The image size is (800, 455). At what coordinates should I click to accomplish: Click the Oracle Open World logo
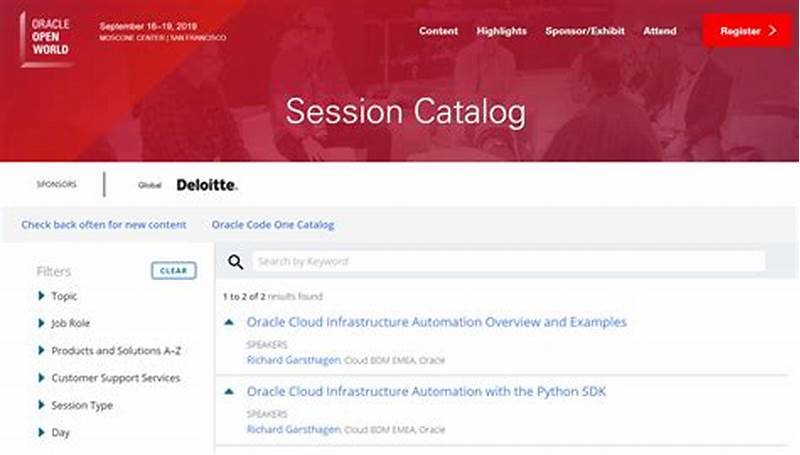(47, 39)
